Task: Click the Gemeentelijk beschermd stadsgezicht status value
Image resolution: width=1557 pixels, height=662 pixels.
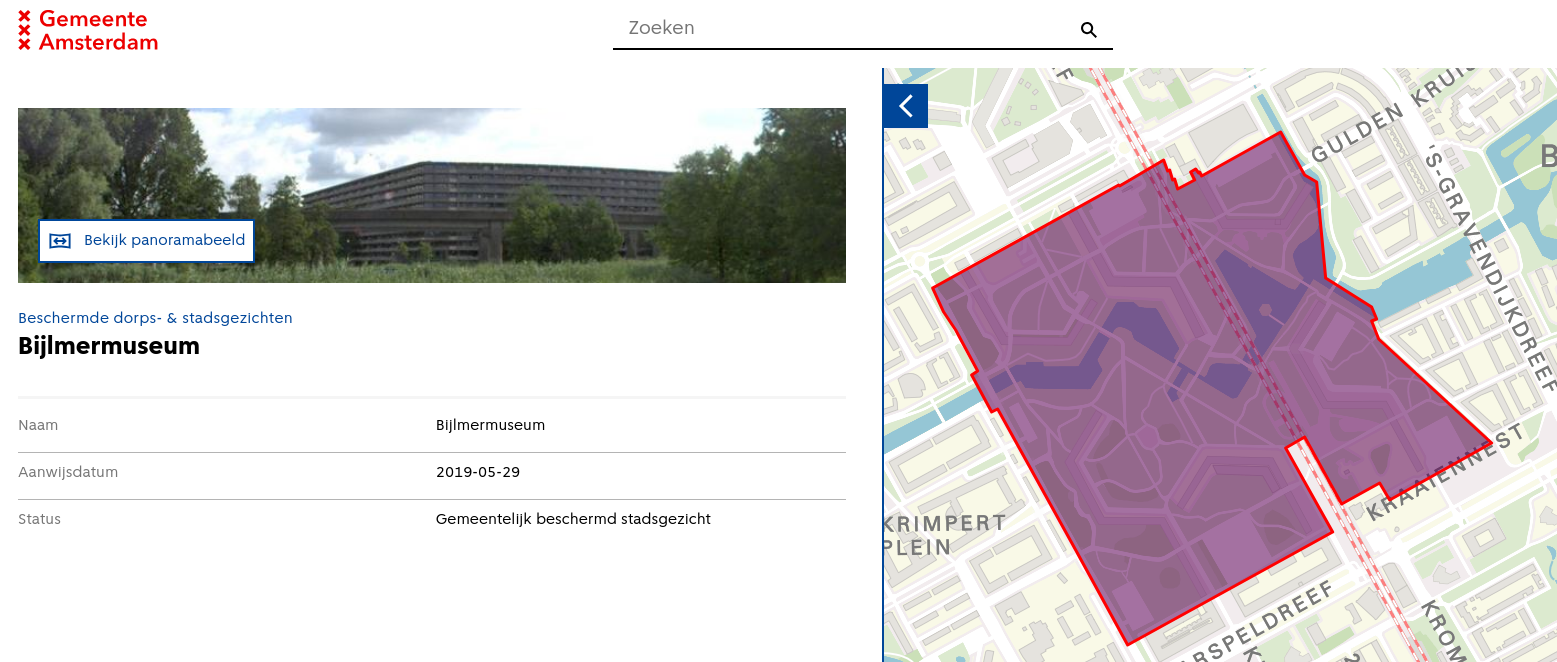Action: click(573, 519)
